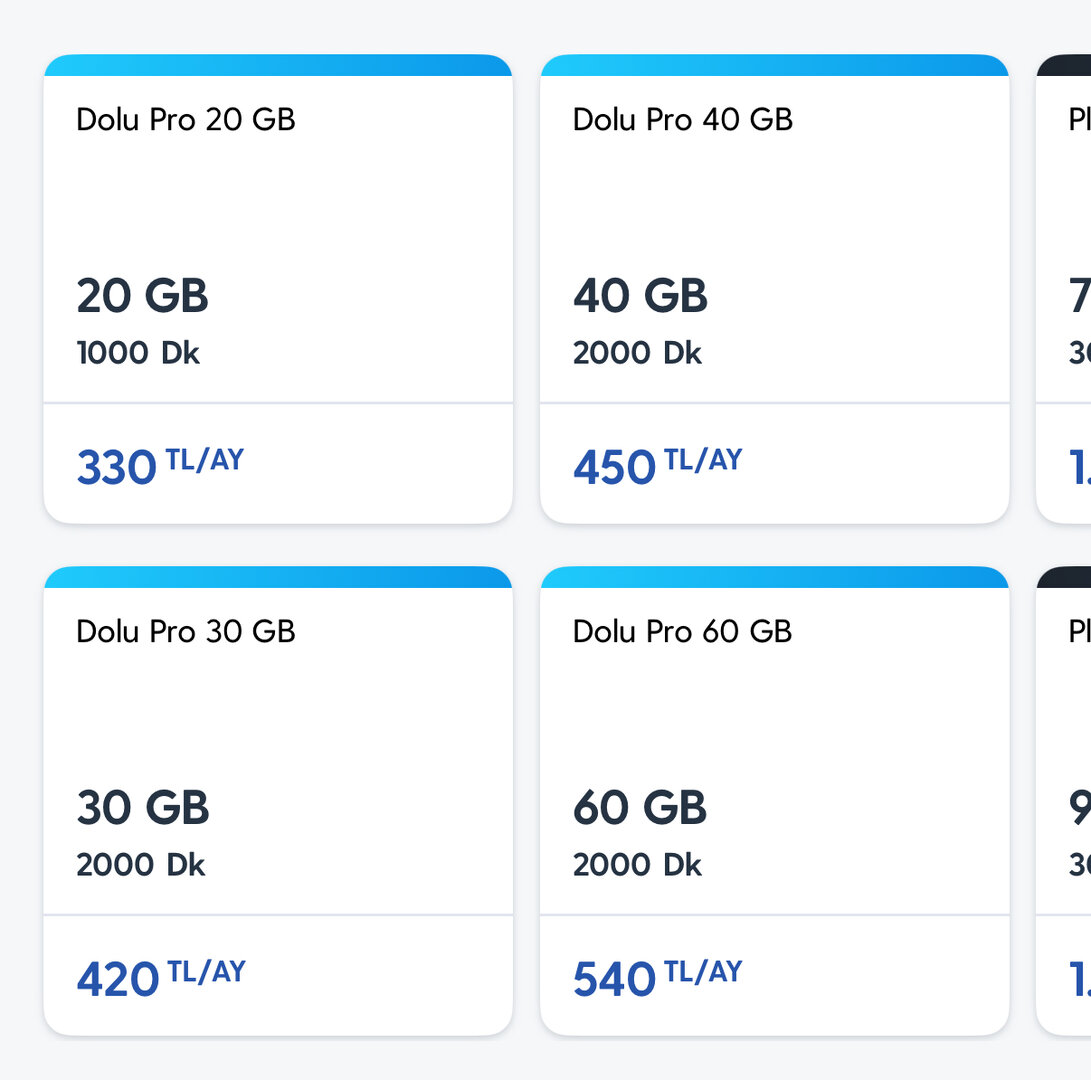Screen dimensions: 1091x1080
Task: Select the partially visible dark-header card in top row
Action: [x=1066, y=290]
